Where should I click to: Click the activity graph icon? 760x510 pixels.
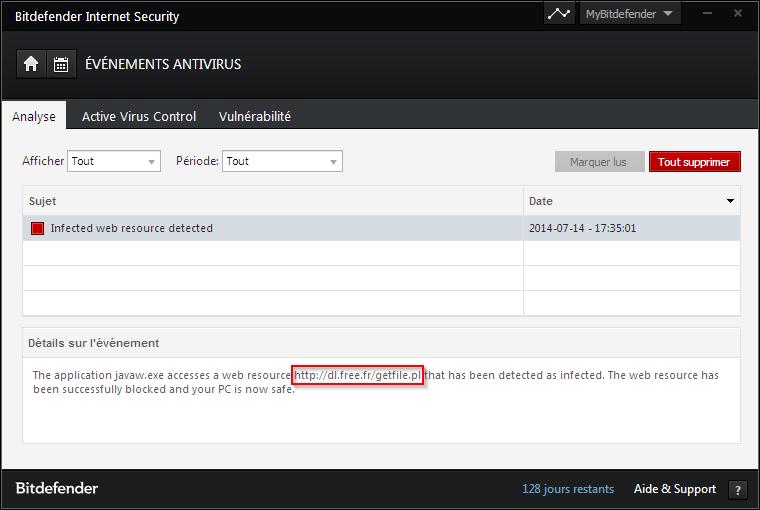(x=559, y=14)
